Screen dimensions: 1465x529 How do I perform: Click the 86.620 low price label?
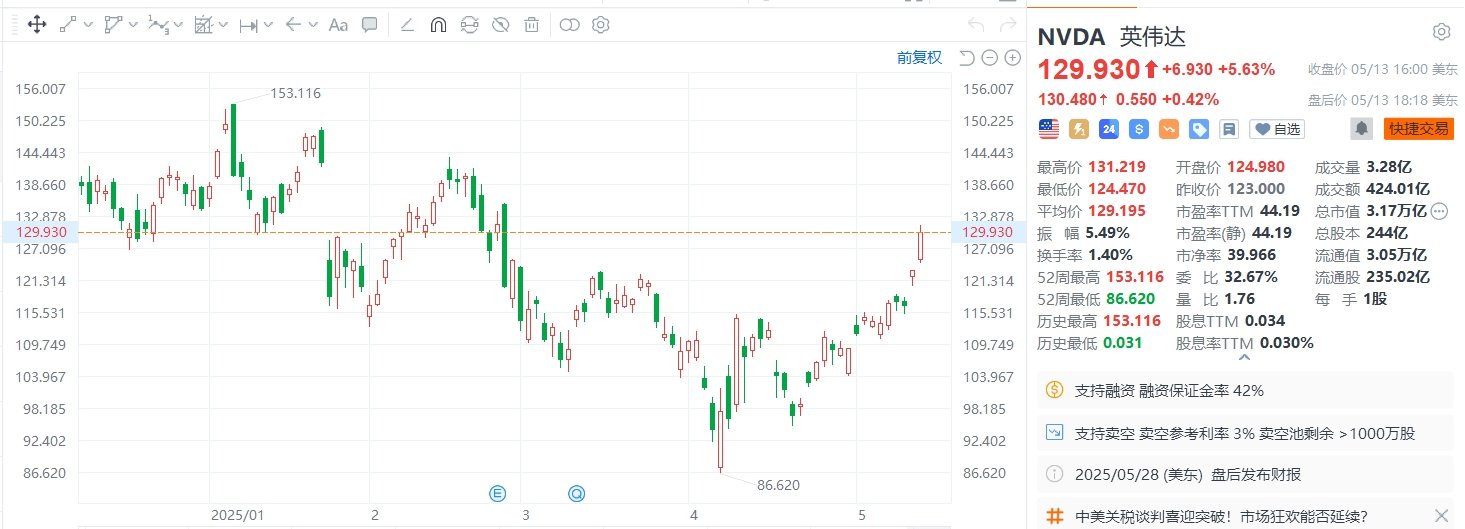[778, 485]
